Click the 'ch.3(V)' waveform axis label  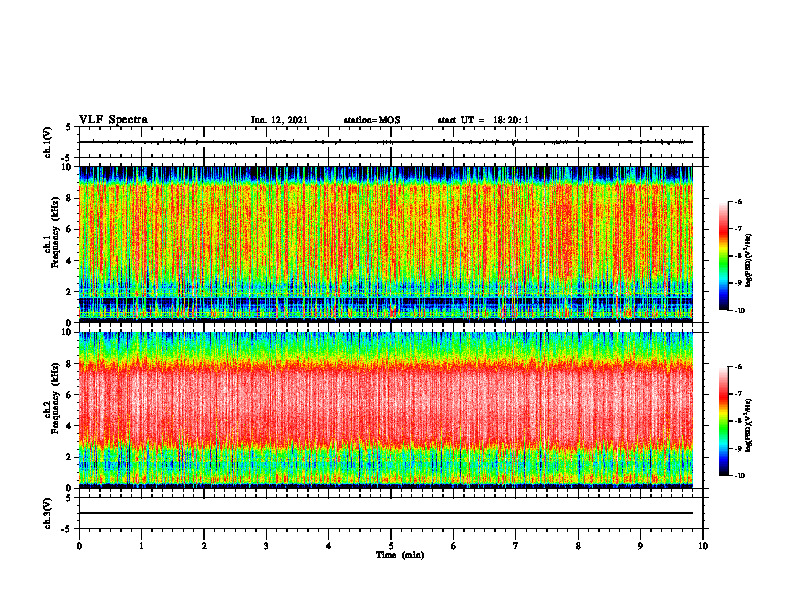(48, 514)
